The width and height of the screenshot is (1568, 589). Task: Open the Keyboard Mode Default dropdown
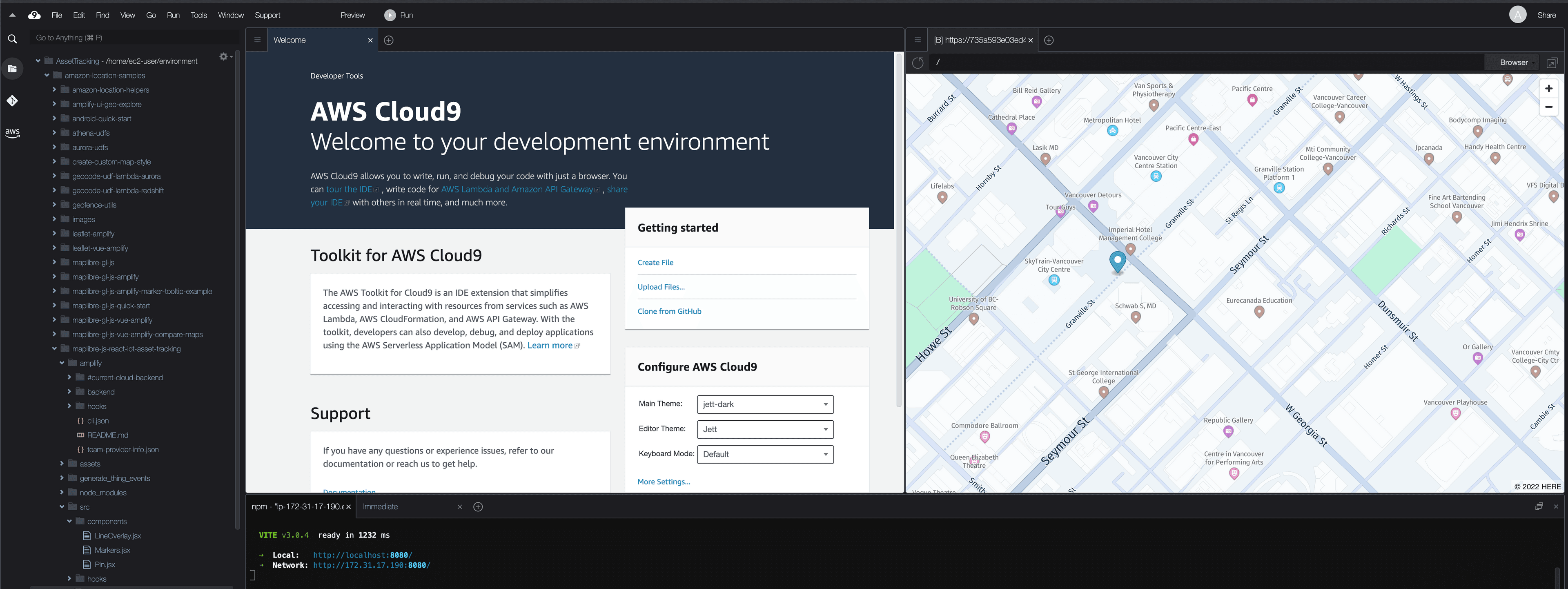765,454
